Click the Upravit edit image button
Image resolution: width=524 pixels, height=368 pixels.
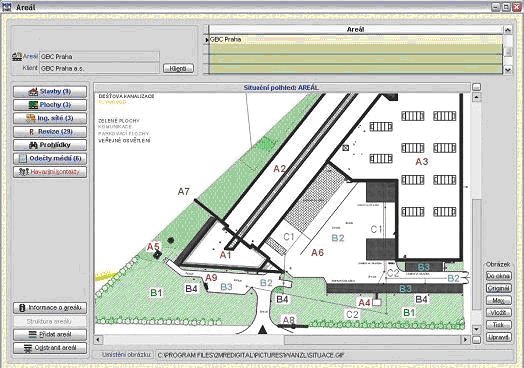pos(498,337)
